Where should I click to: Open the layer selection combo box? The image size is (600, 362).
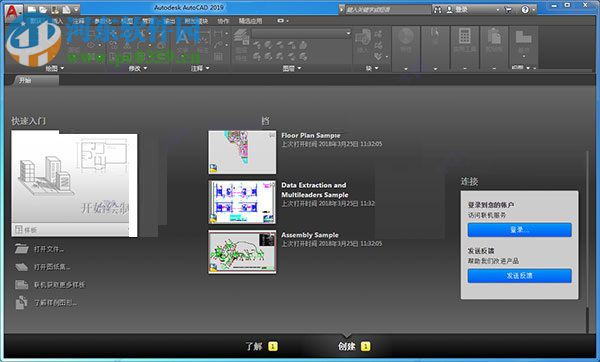pyautogui.click(x=301, y=34)
